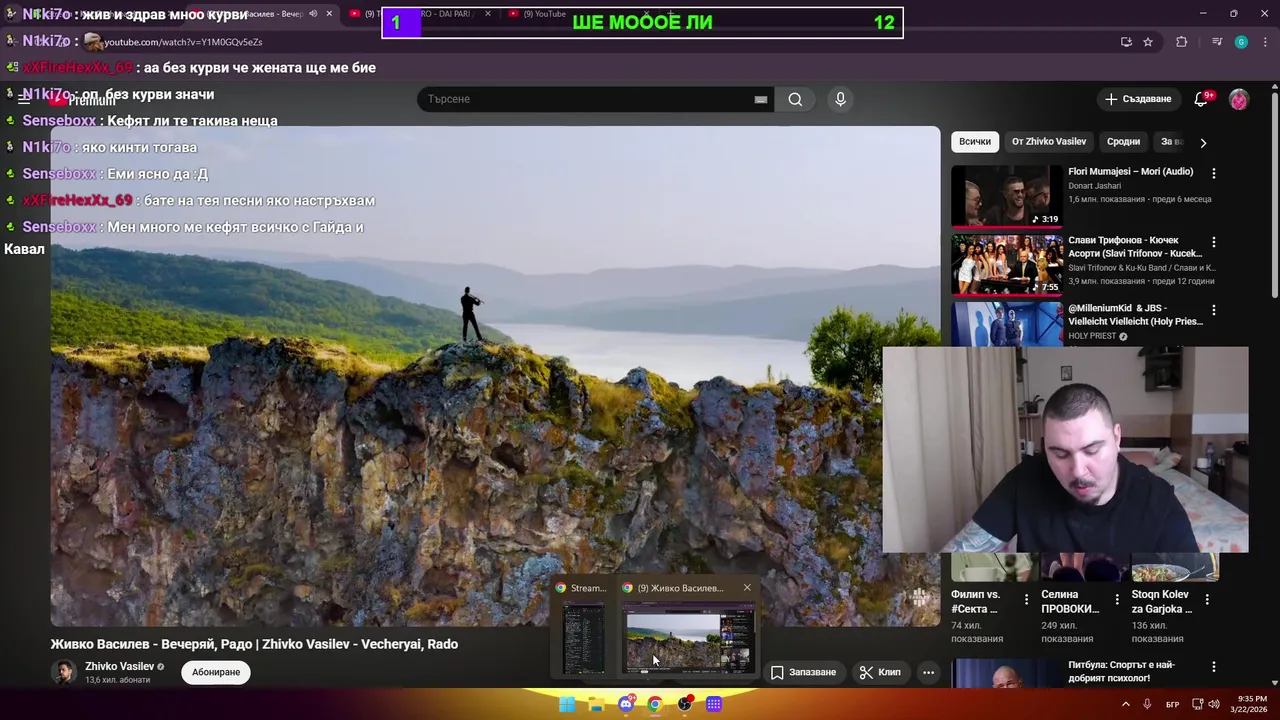Open the more actions ellipsis beside Клип
The width and height of the screenshot is (1280, 720).
[928, 672]
